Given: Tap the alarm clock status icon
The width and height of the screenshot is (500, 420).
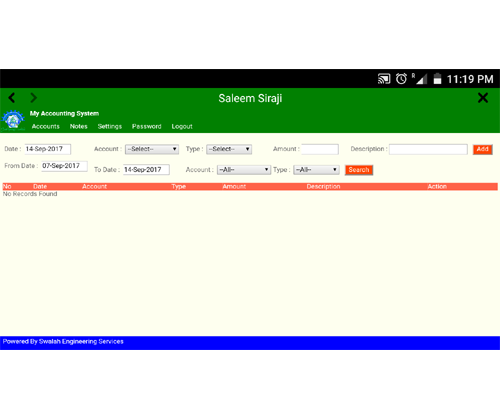Looking at the screenshot, I should pos(401,79).
